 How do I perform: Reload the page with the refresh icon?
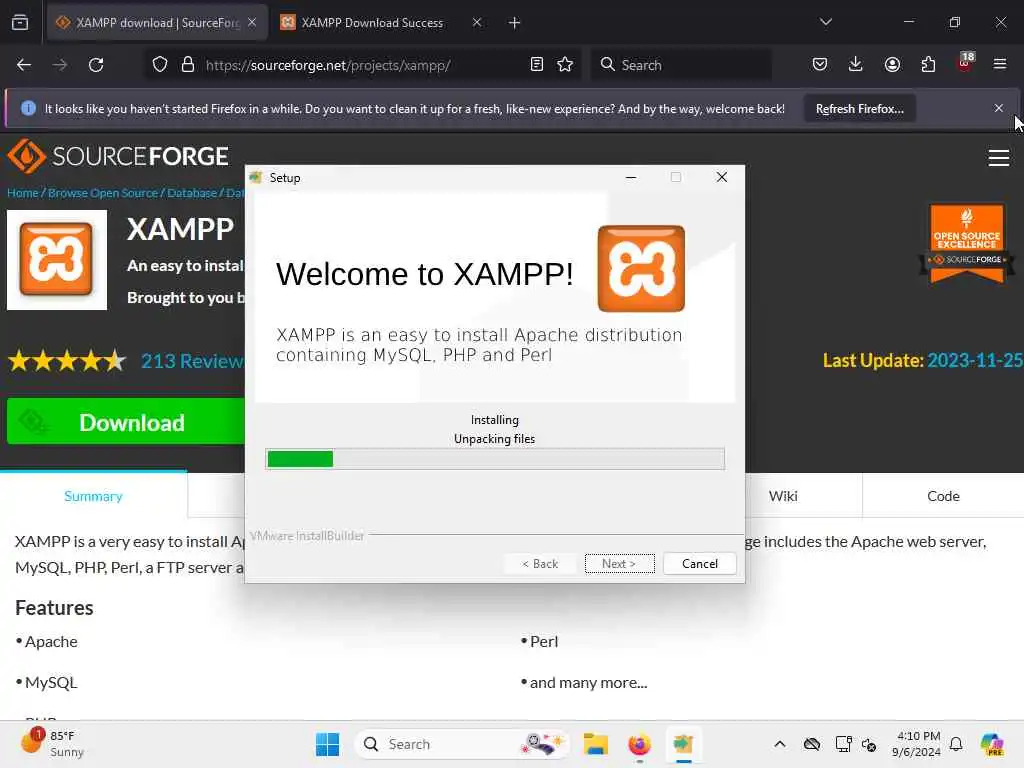pos(96,65)
